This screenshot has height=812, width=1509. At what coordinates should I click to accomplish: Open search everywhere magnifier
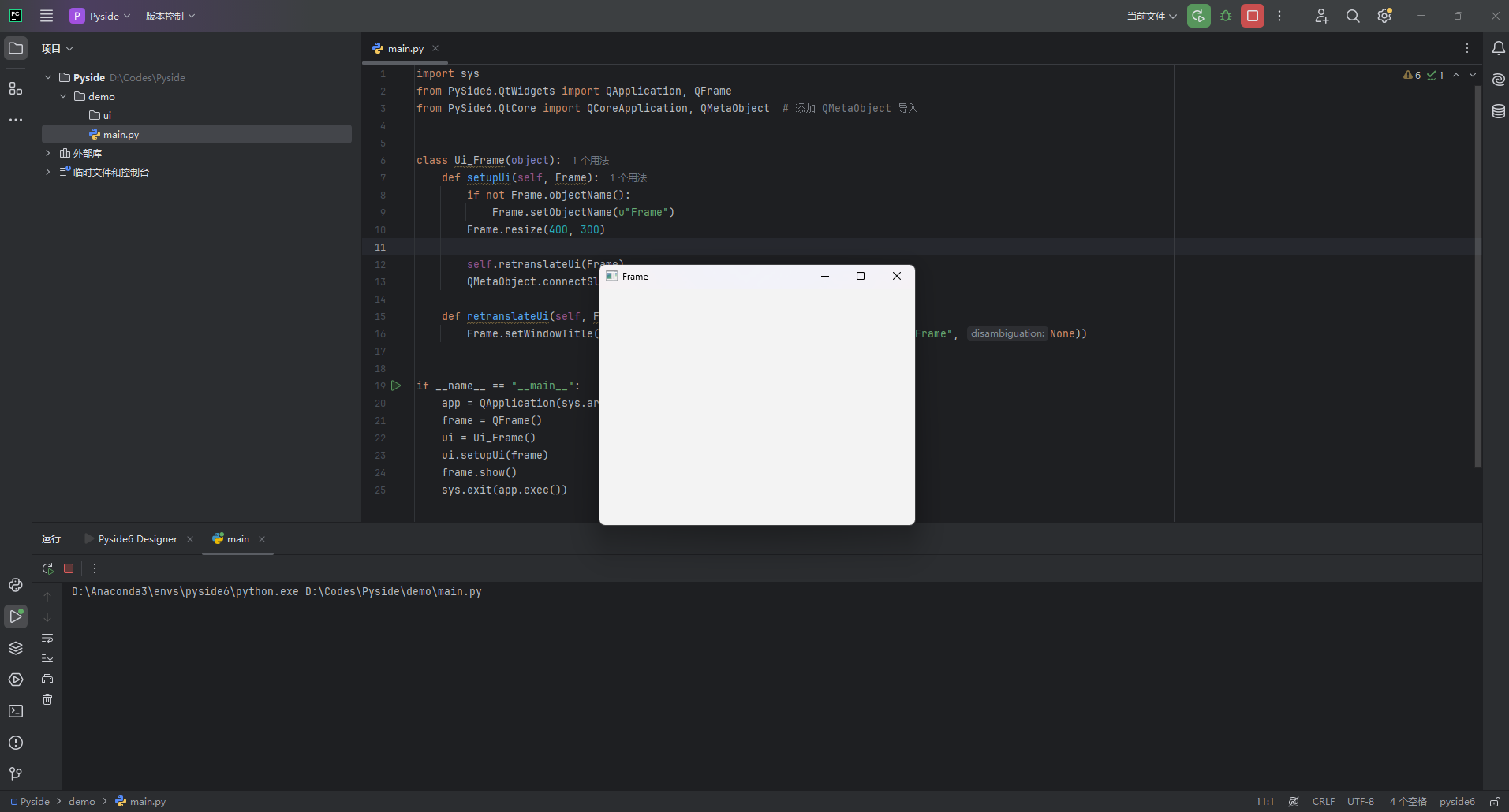[x=1353, y=16]
